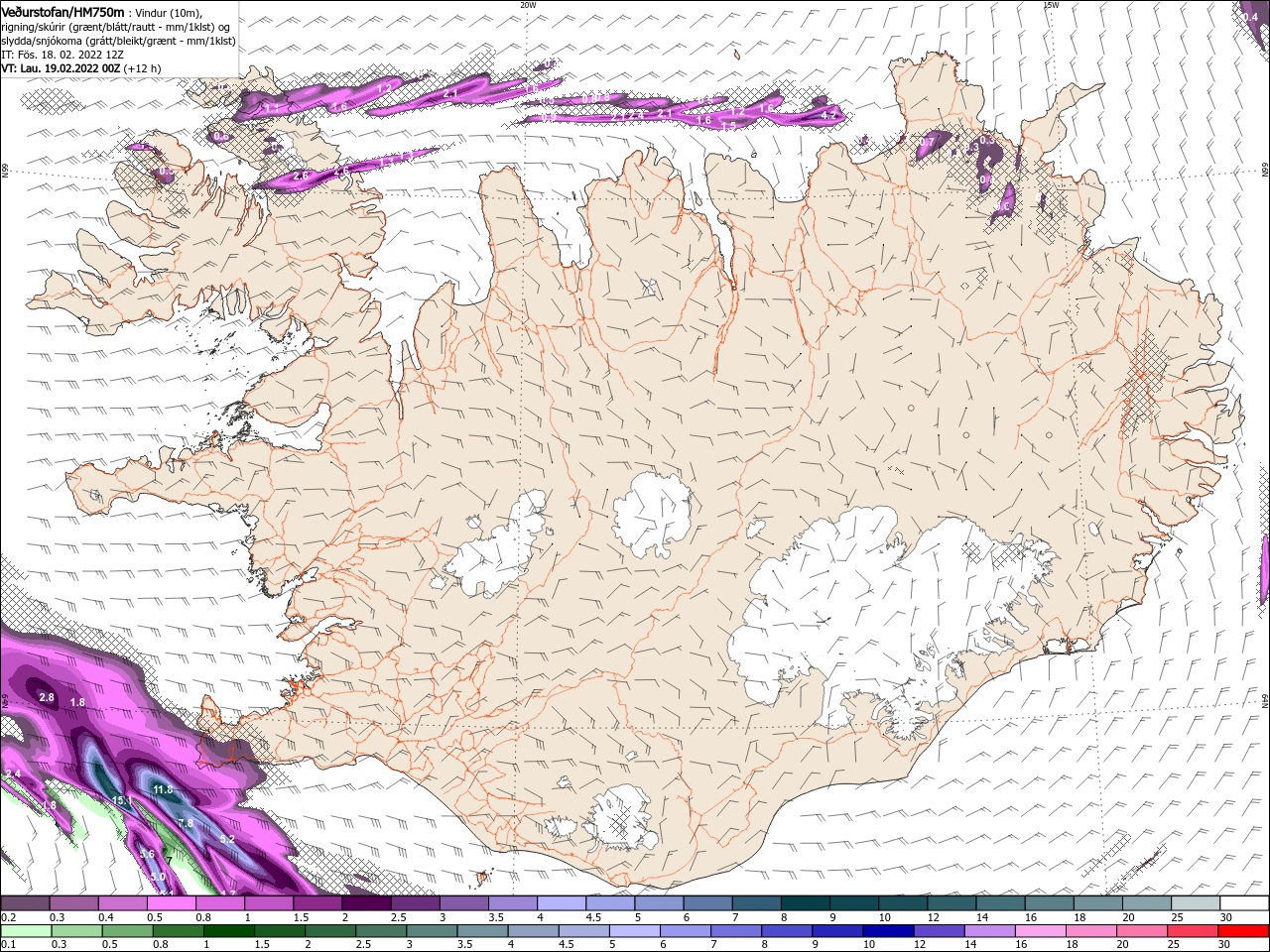Screen dimensions: 1270x952
Task: Click the Veðurstofan/HM750m title text
Action: point(63,12)
